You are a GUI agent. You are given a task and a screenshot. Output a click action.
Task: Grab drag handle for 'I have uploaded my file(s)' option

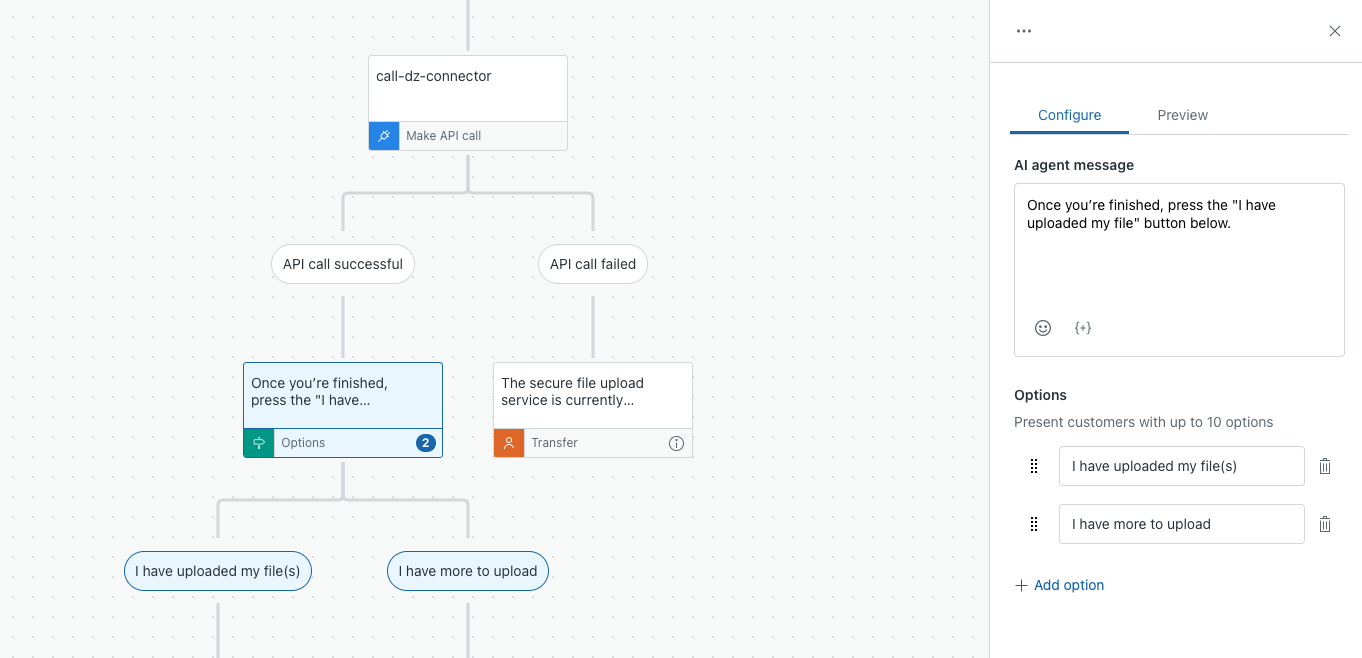1034,466
